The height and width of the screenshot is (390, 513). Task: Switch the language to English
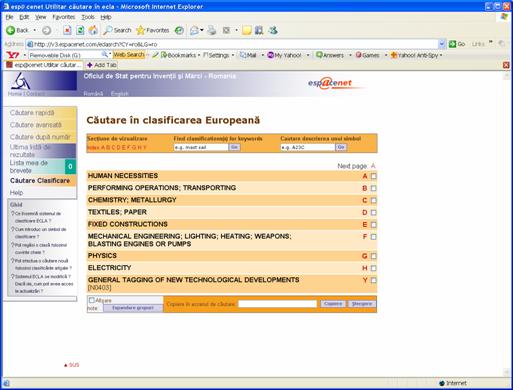(x=119, y=94)
